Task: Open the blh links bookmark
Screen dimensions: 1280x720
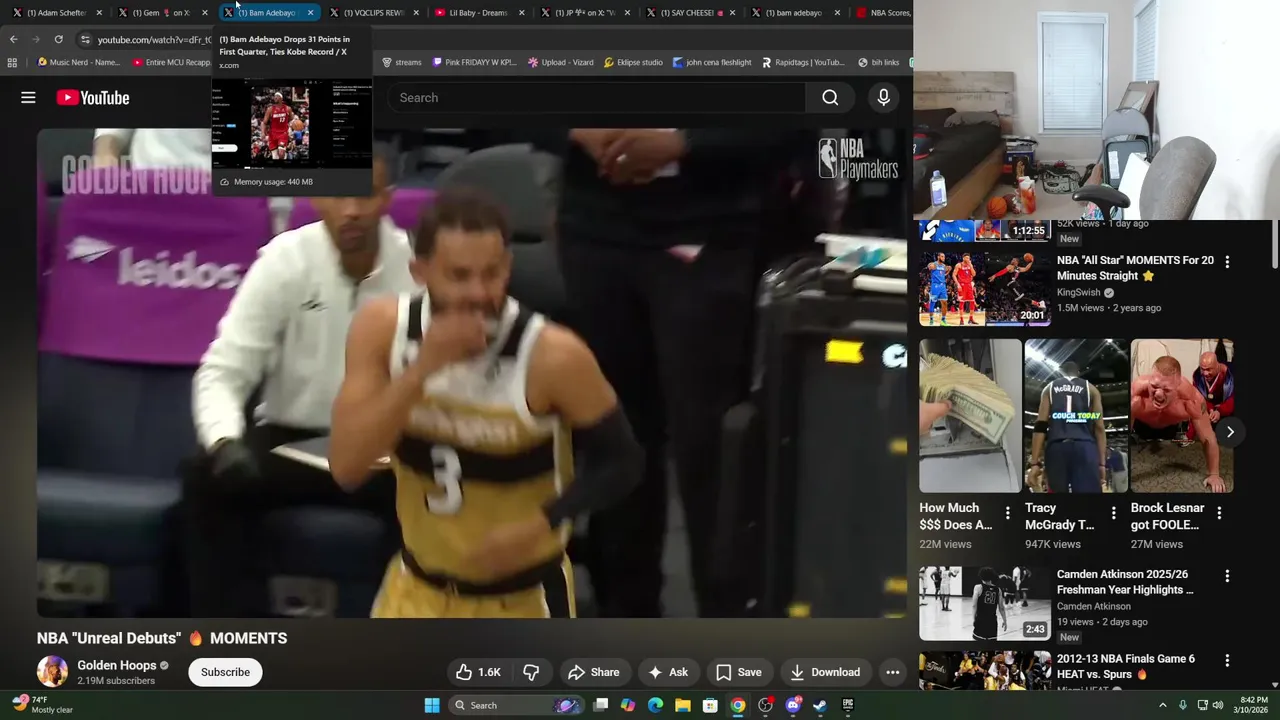Action: click(878, 62)
